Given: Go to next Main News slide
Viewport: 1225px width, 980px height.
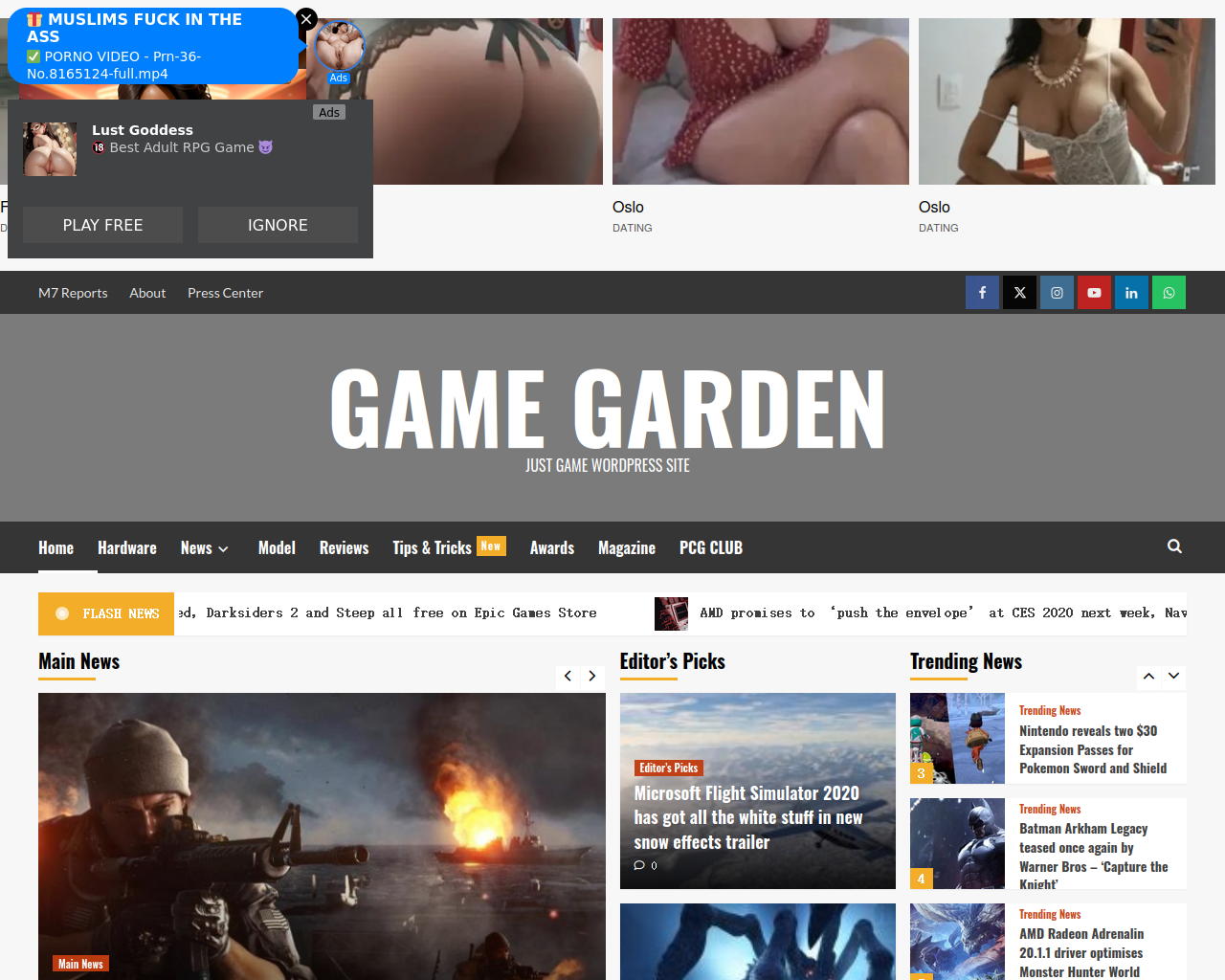Looking at the screenshot, I should pos(592,676).
